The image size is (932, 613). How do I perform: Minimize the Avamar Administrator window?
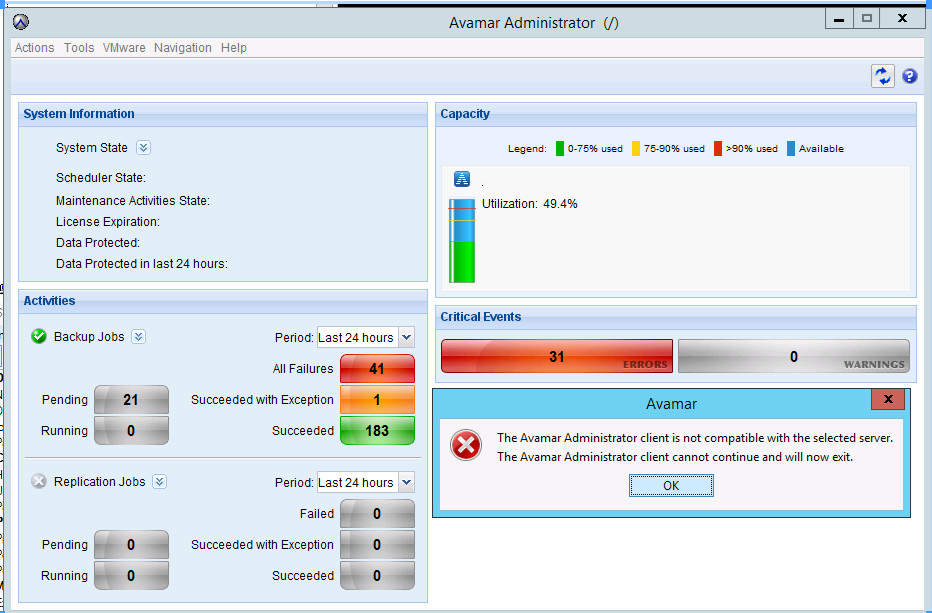839,19
